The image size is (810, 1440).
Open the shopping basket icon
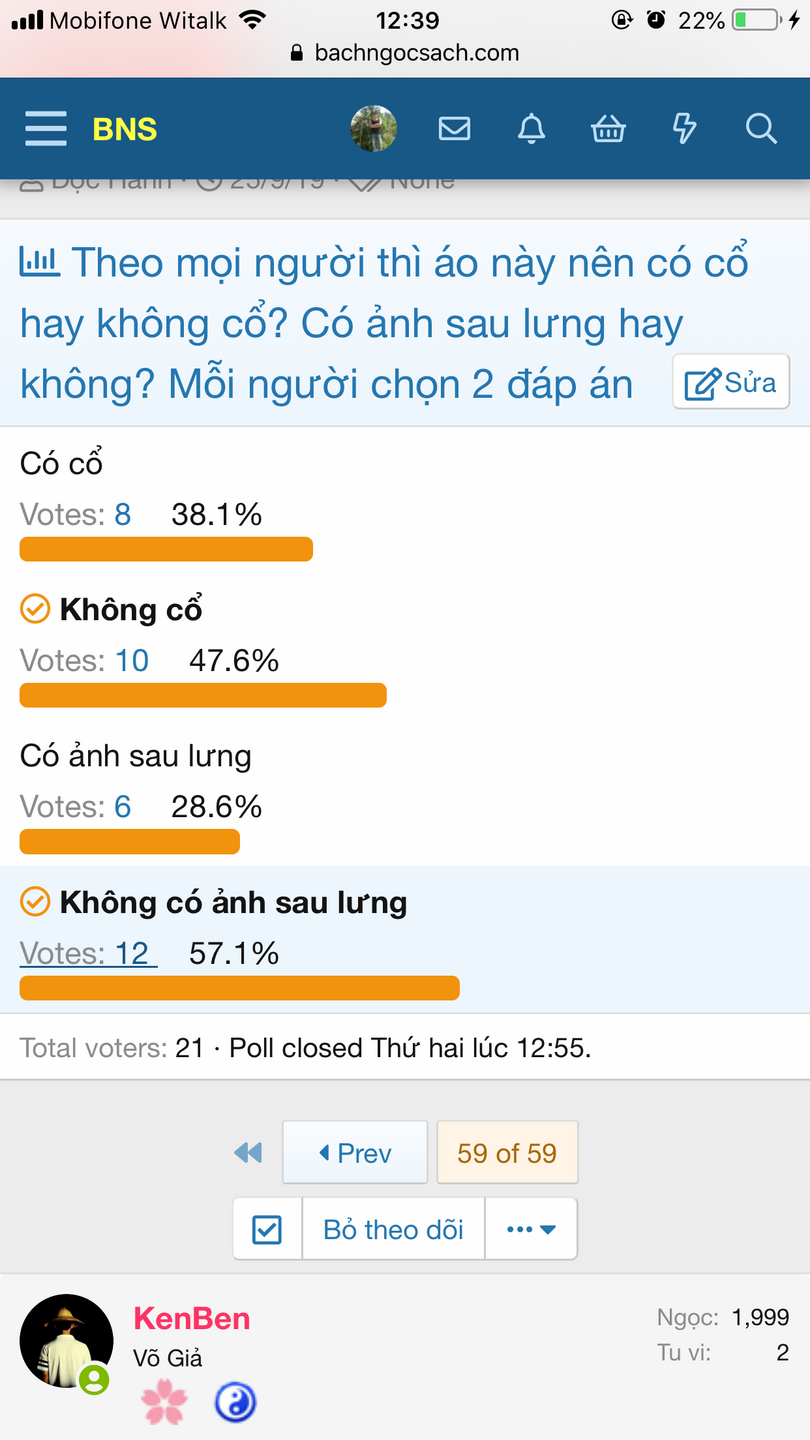(608, 129)
